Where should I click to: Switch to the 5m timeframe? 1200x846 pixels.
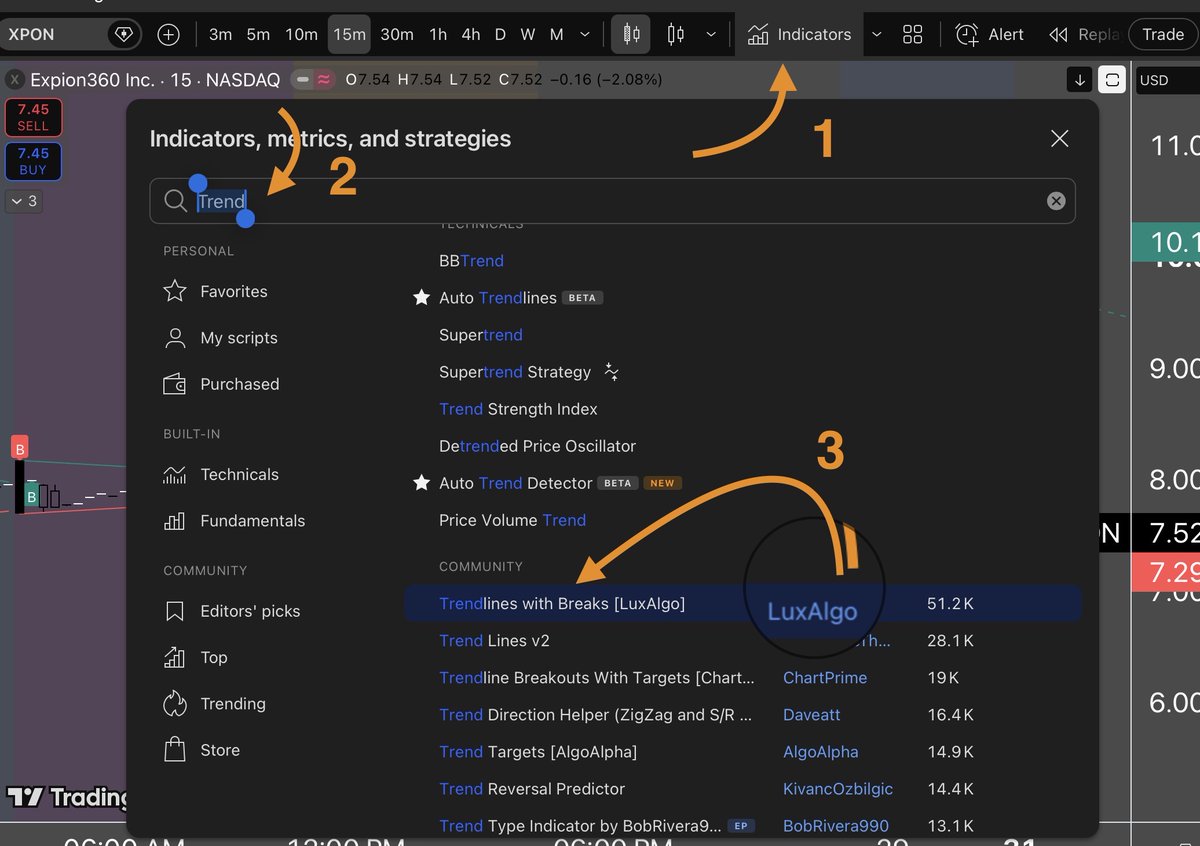258,34
